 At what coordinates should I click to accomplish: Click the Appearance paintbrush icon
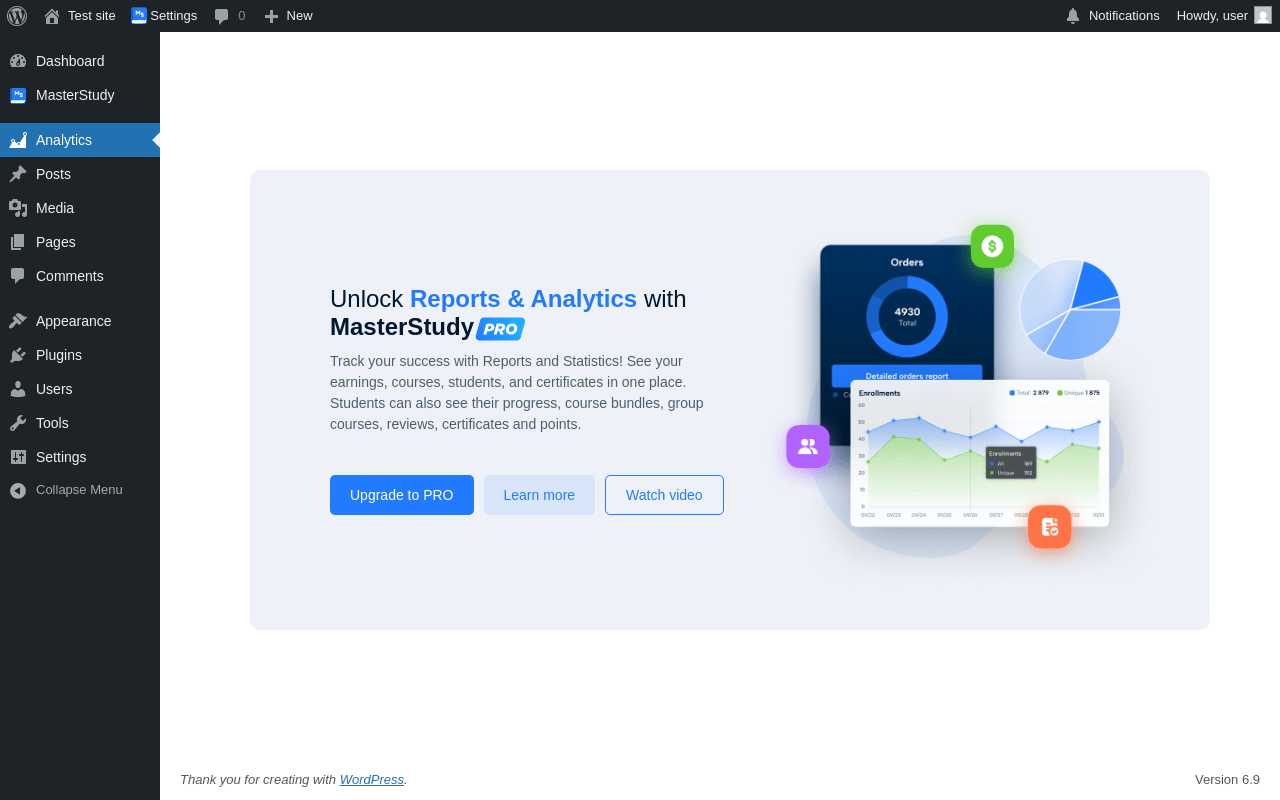click(x=18, y=321)
